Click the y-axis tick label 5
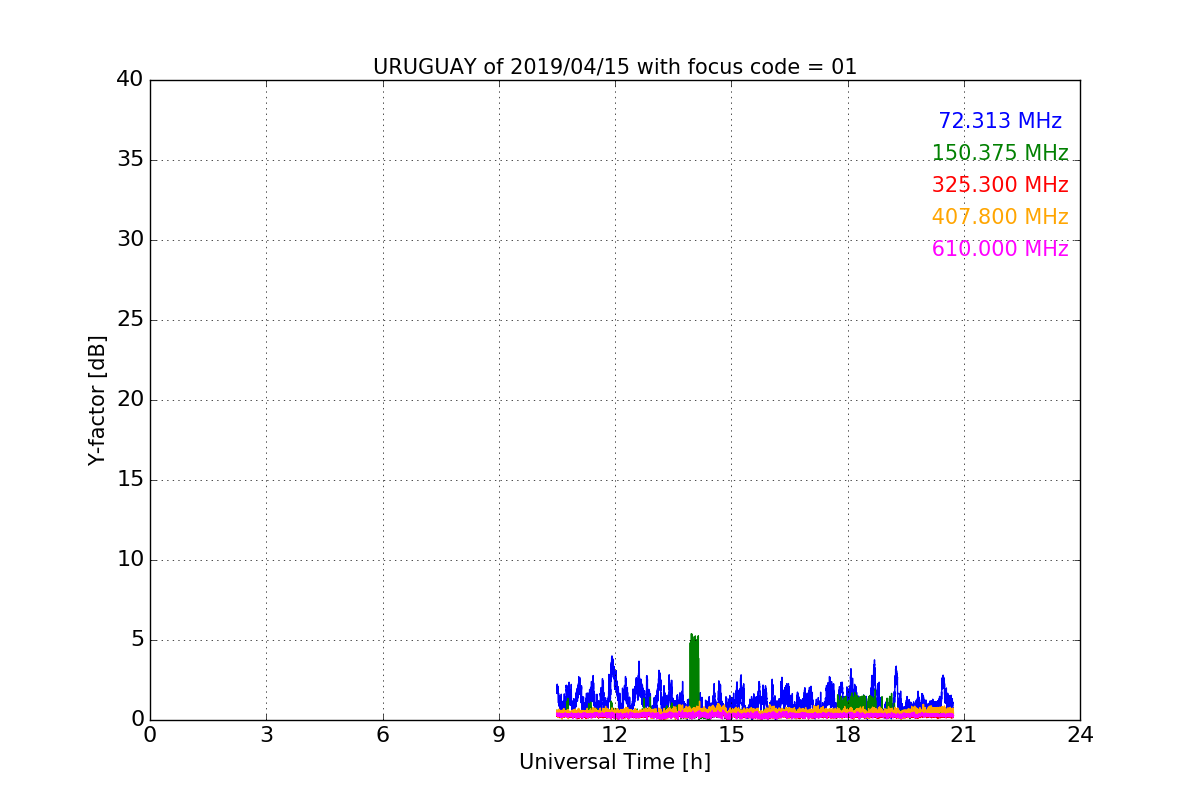The image size is (1200, 800). [137, 640]
